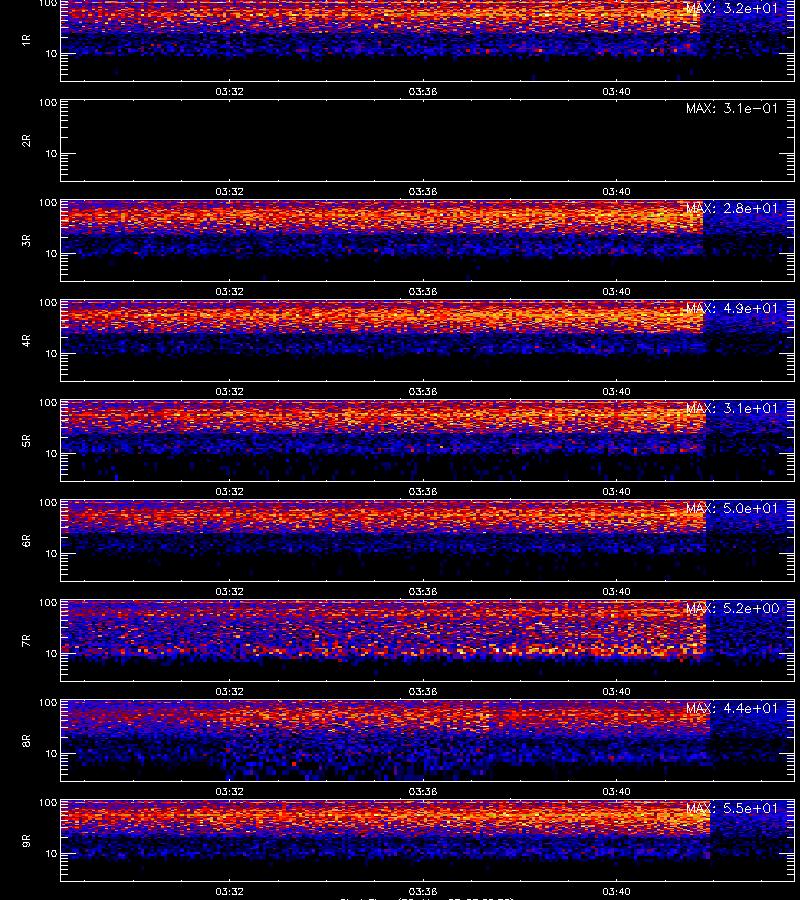Click inside the 8R spectrogram plot

click(x=427, y=740)
